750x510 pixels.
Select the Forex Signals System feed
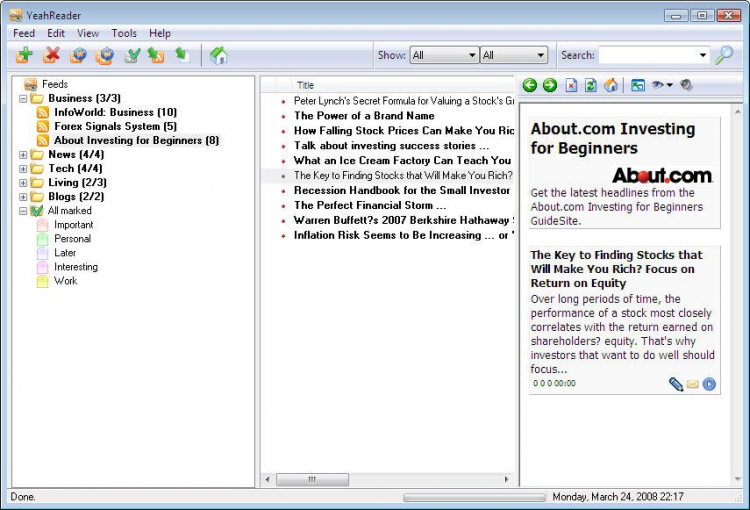coord(115,126)
